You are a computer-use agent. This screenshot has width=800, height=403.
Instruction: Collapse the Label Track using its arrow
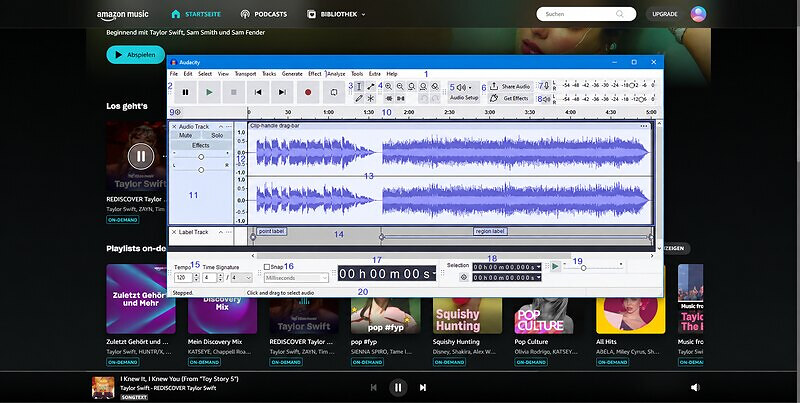point(221,232)
